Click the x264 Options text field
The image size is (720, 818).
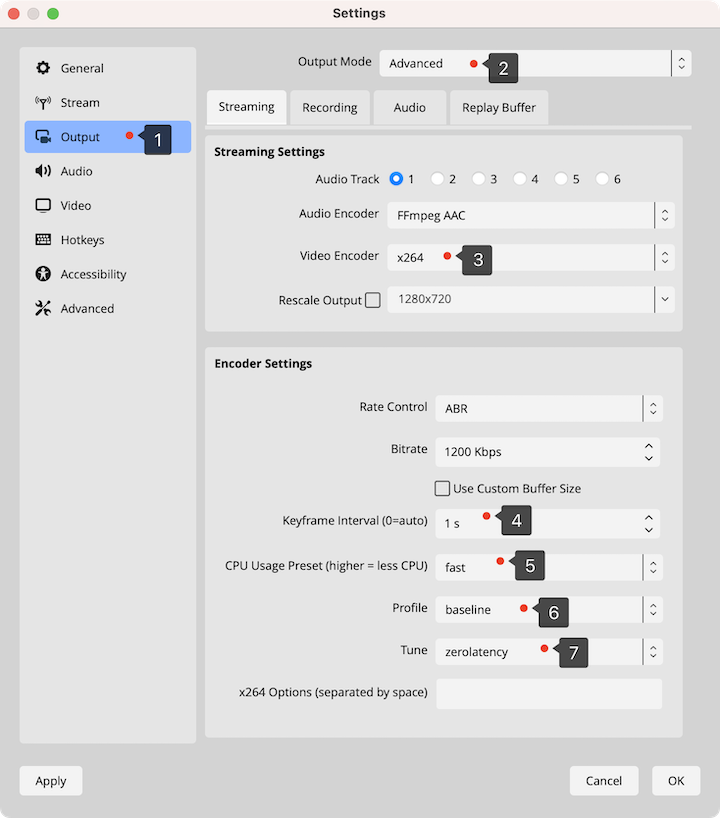(549, 693)
